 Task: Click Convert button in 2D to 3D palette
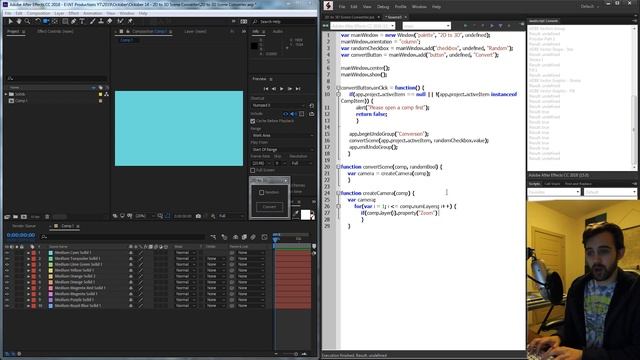269,207
